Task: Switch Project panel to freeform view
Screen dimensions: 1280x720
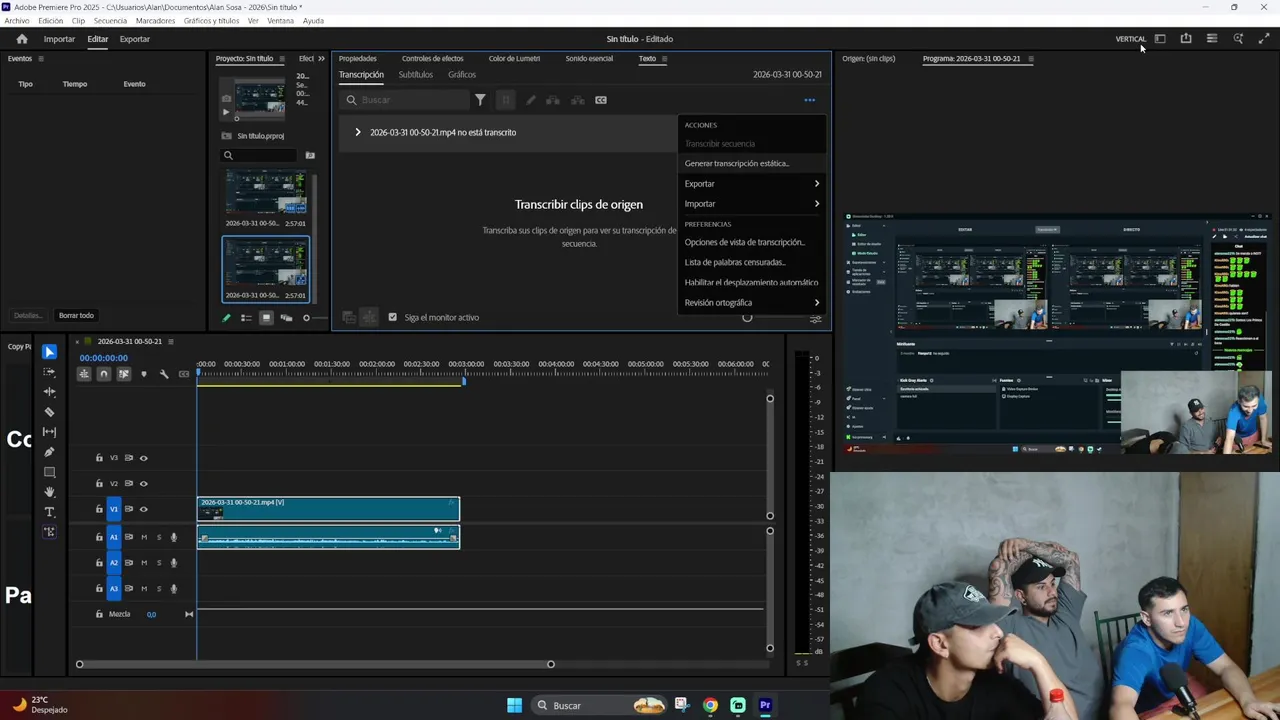Action: pyautogui.click(x=286, y=318)
